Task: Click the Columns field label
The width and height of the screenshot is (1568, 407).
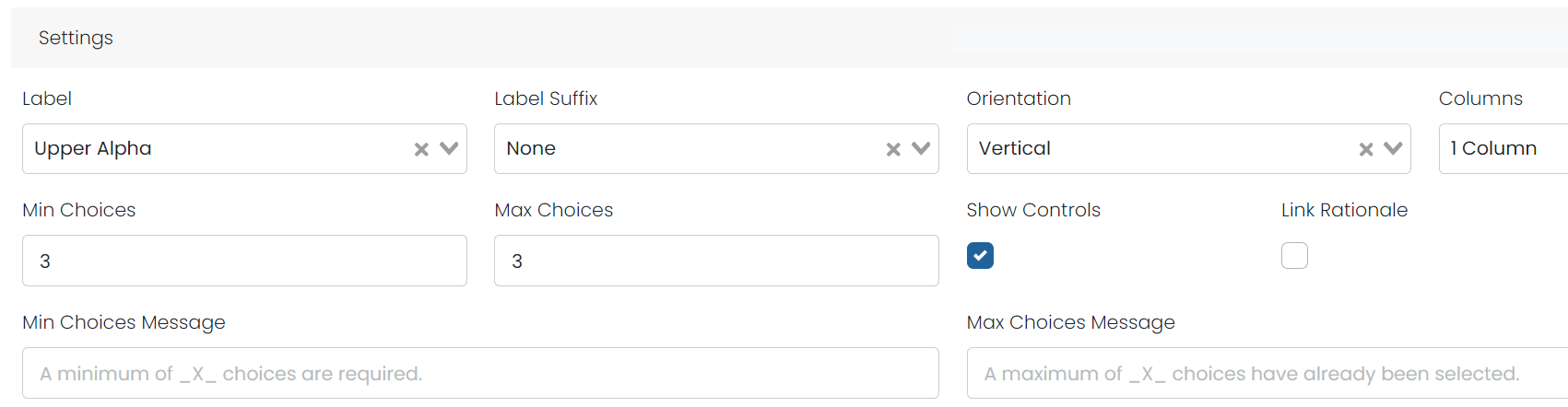Action: pyautogui.click(x=1480, y=99)
